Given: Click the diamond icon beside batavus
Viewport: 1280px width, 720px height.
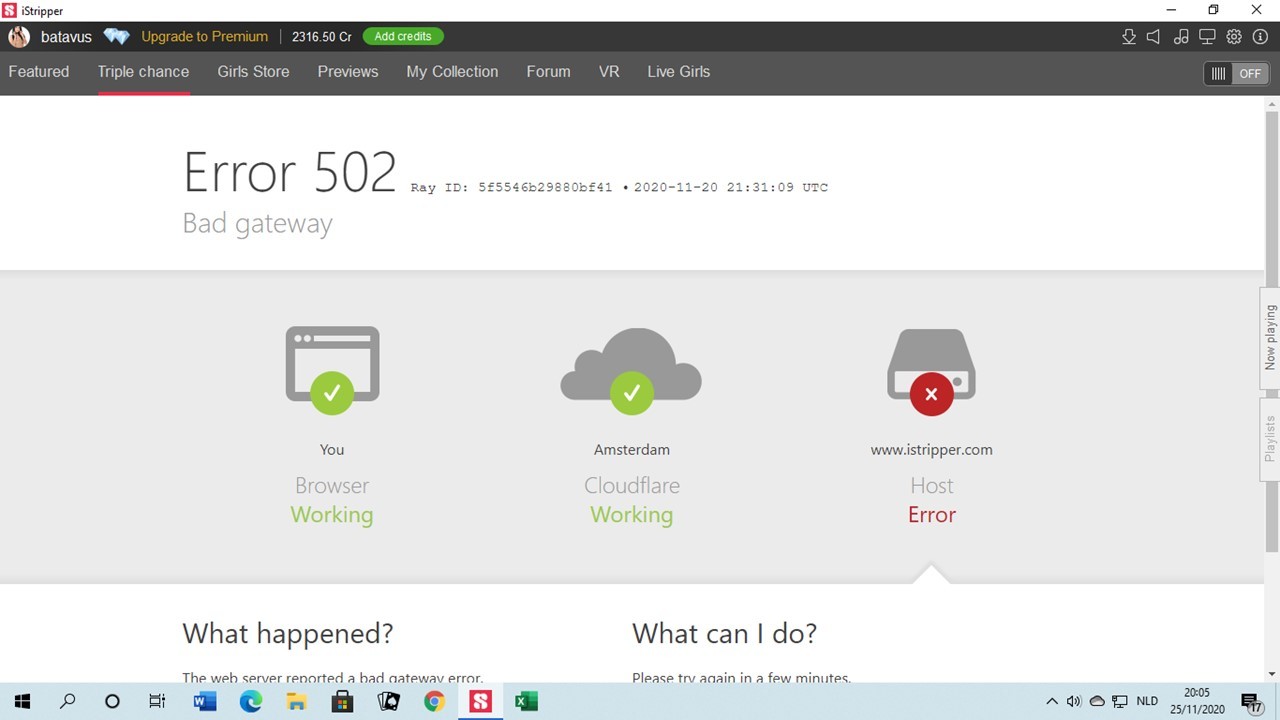Looking at the screenshot, I should pos(116,37).
